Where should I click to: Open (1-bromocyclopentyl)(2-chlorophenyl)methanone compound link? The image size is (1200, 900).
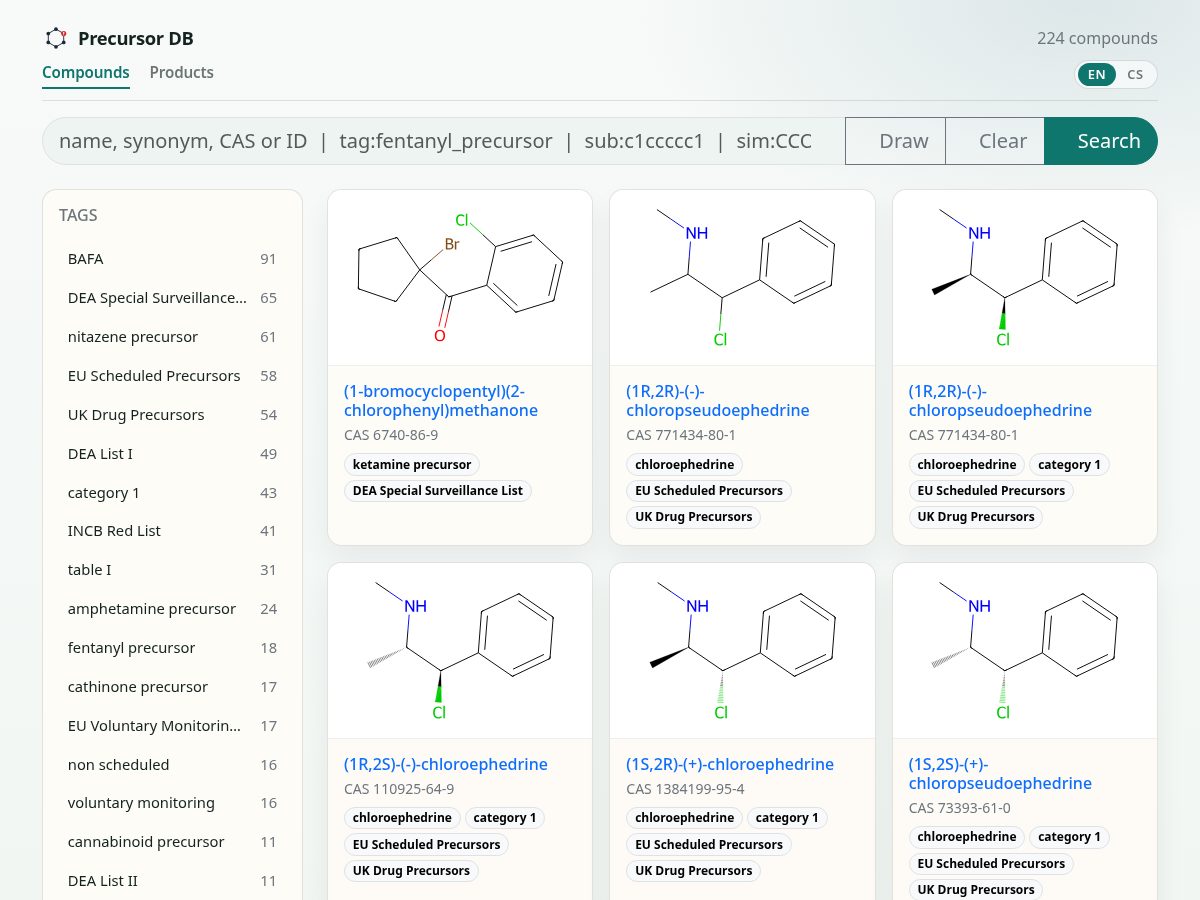point(441,401)
